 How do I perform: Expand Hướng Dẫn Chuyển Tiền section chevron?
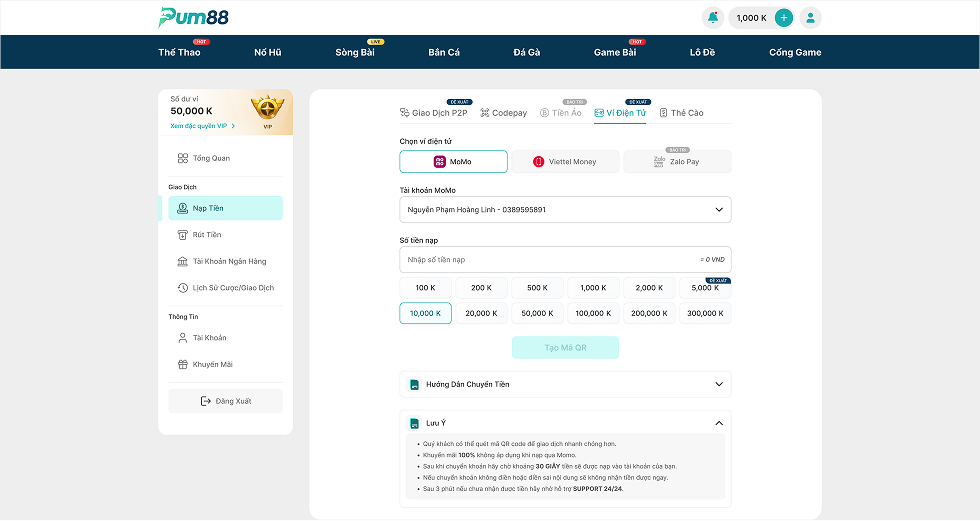(719, 385)
